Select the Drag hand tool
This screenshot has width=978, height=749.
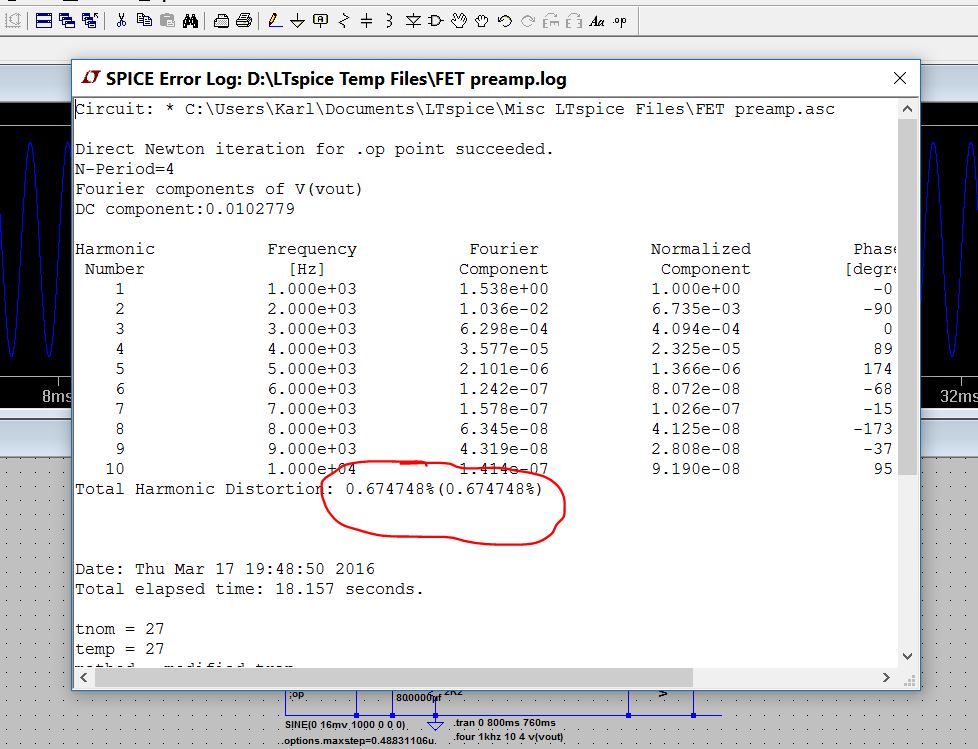tap(482, 21)
